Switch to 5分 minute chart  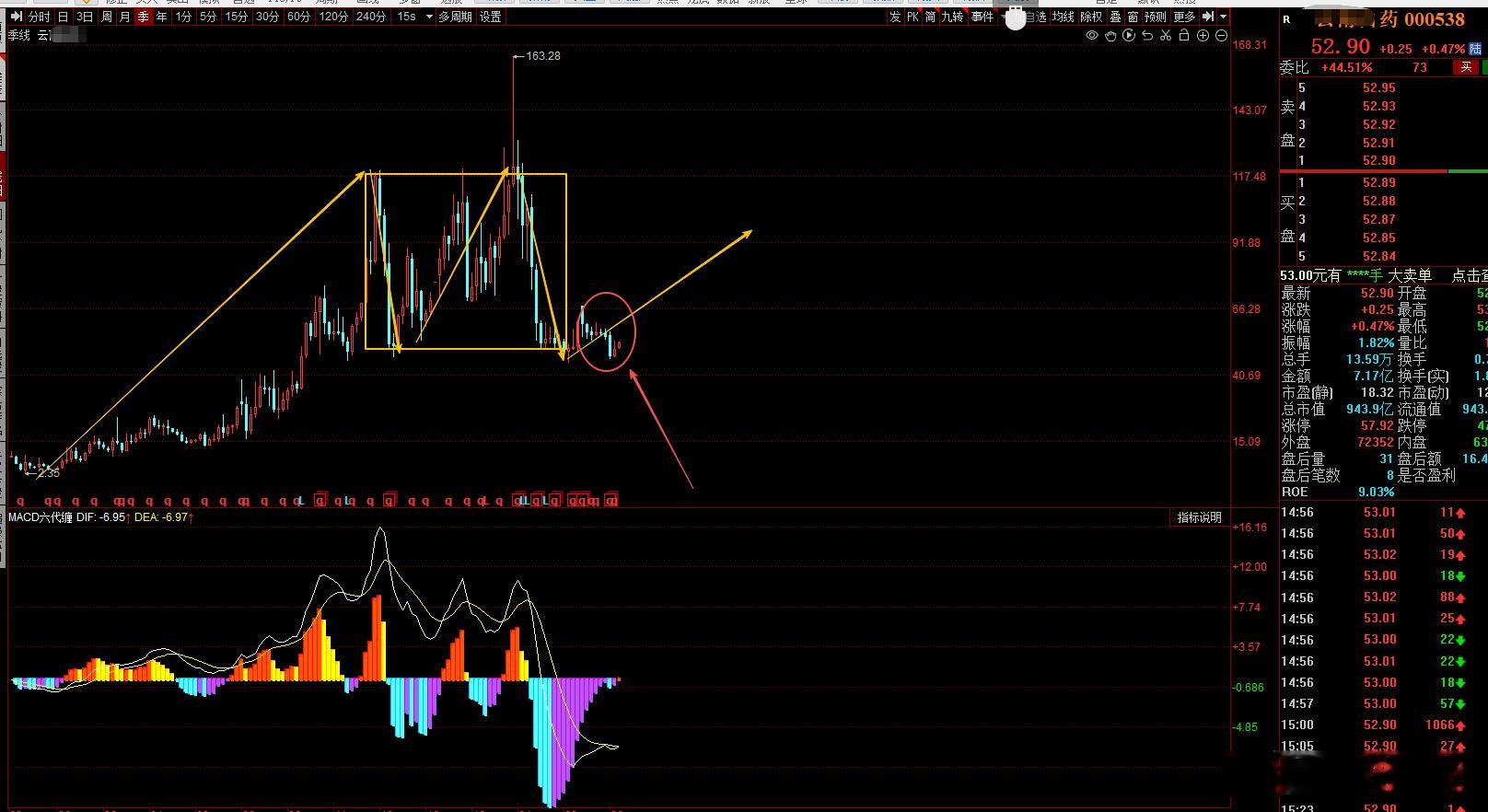tap(209, 17)
